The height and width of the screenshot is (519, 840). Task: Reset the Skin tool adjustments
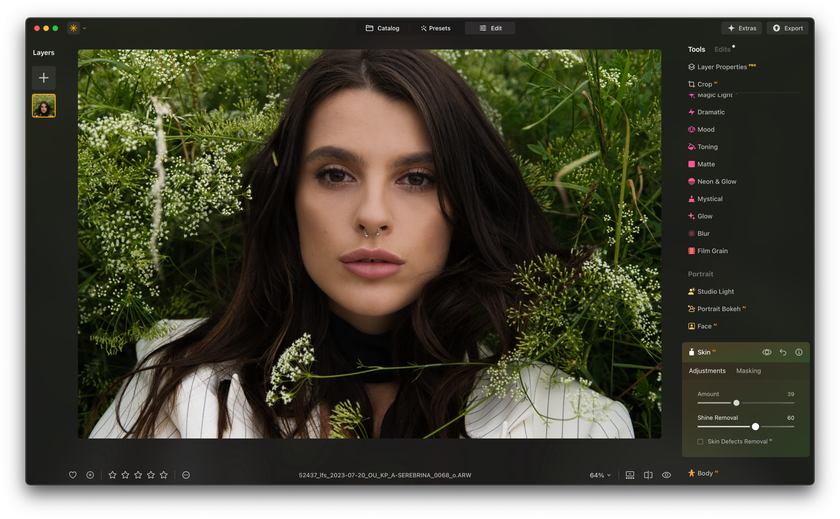click(x=783, y=352)
